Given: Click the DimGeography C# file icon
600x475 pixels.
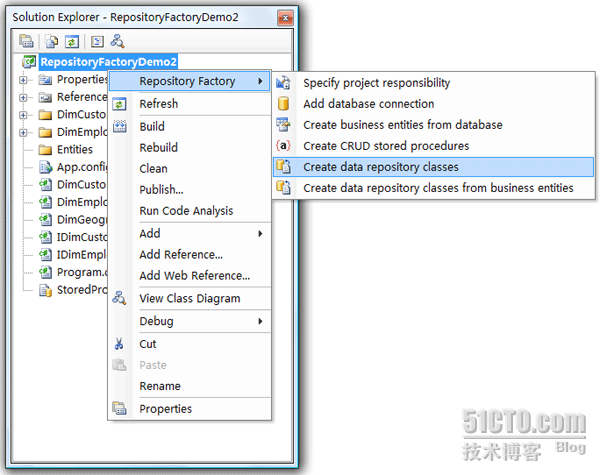Looking at the screenshot, I should coord(46,219).
